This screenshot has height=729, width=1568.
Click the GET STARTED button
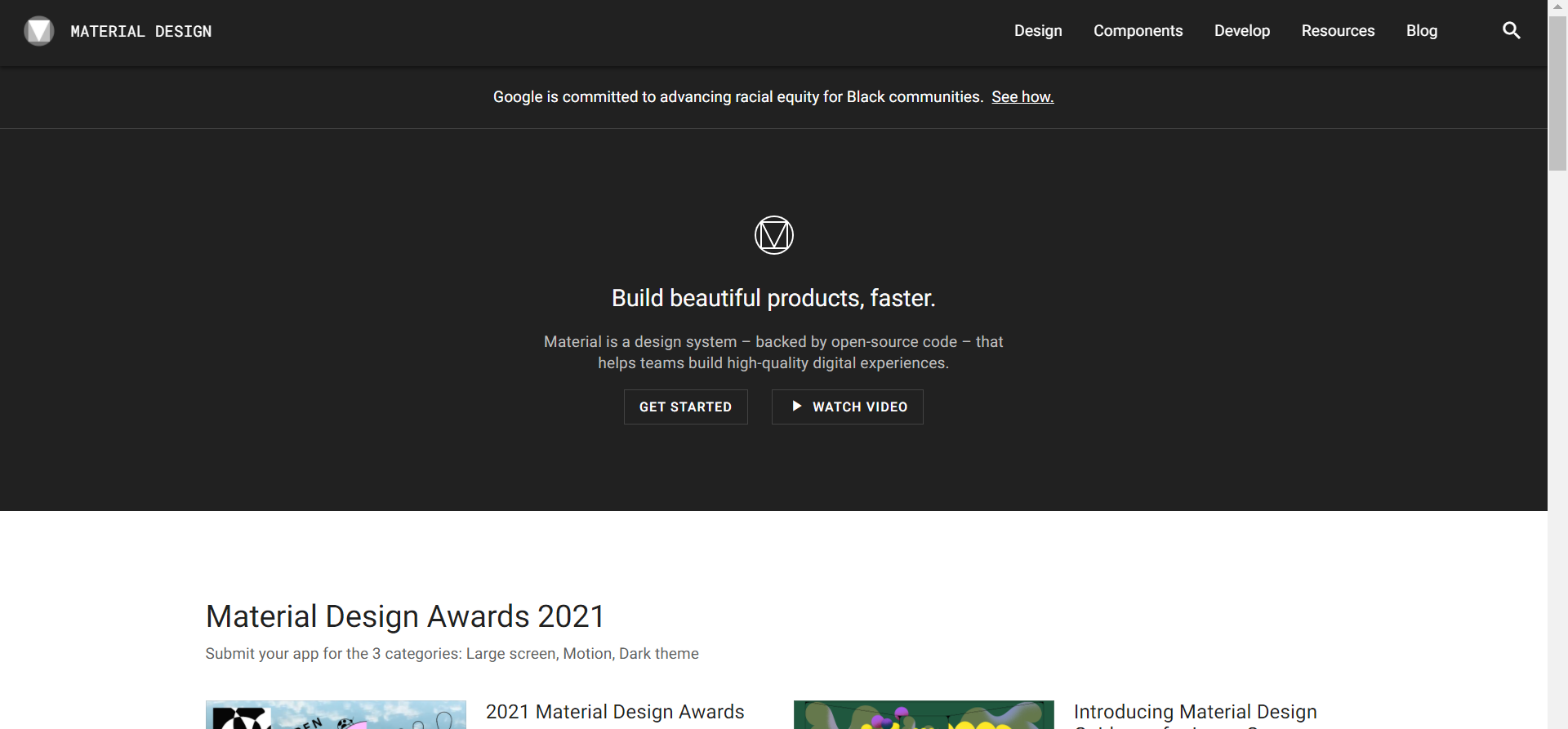pyautogui.click(x=685, y=407)
